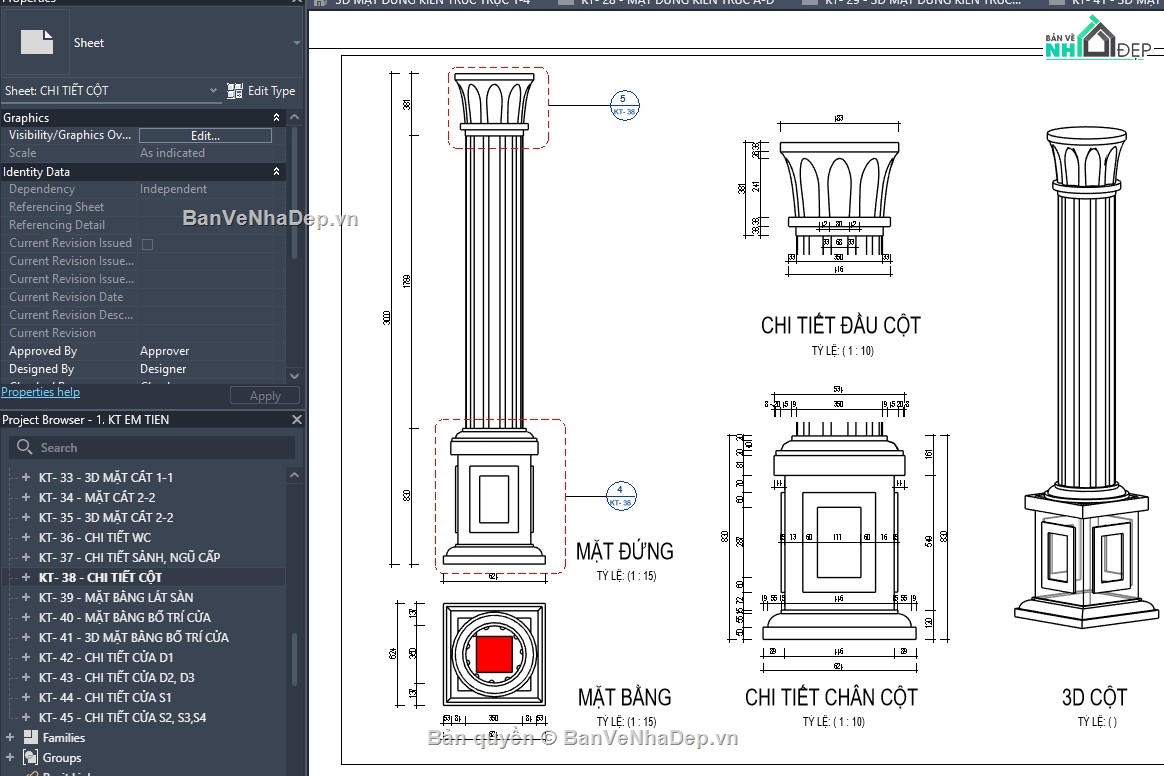The height and width of the screenshot is (776, 1164).
Task: Click the full column elevation drawing
Action: (494, 319)
